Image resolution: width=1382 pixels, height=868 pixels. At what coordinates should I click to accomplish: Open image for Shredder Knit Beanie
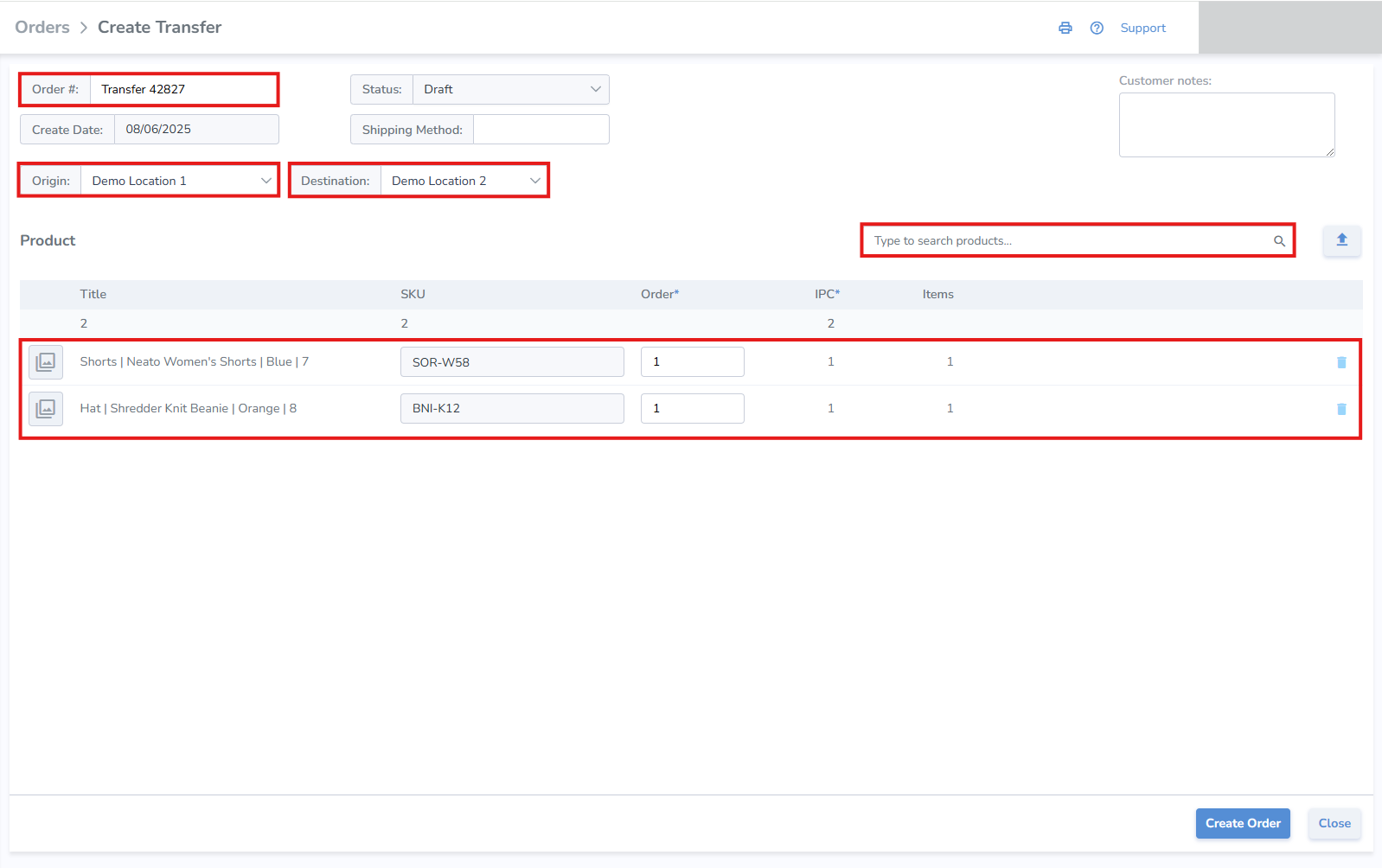click(x=46, y=409)
